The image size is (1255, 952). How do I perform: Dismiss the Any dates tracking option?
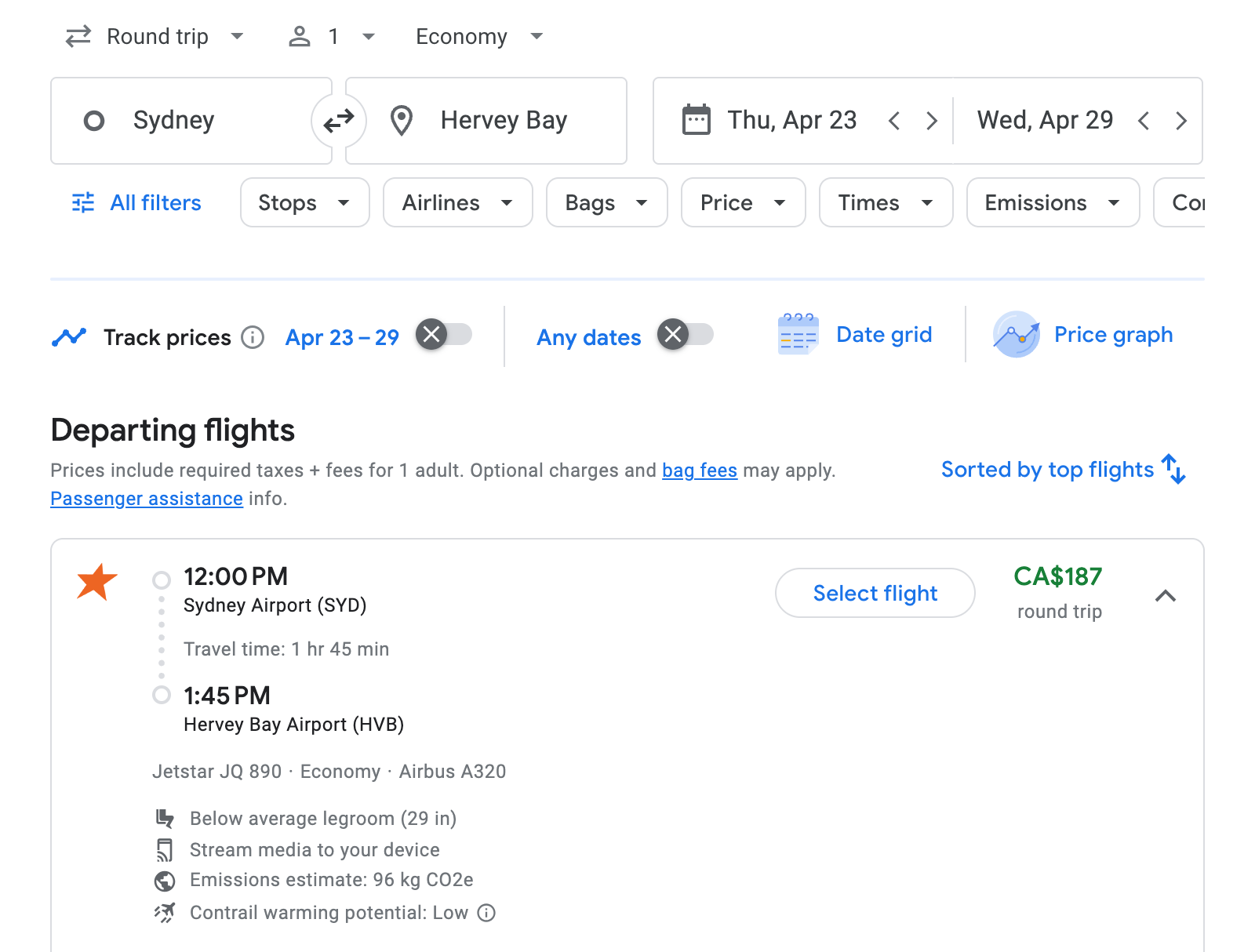(673, 335)
